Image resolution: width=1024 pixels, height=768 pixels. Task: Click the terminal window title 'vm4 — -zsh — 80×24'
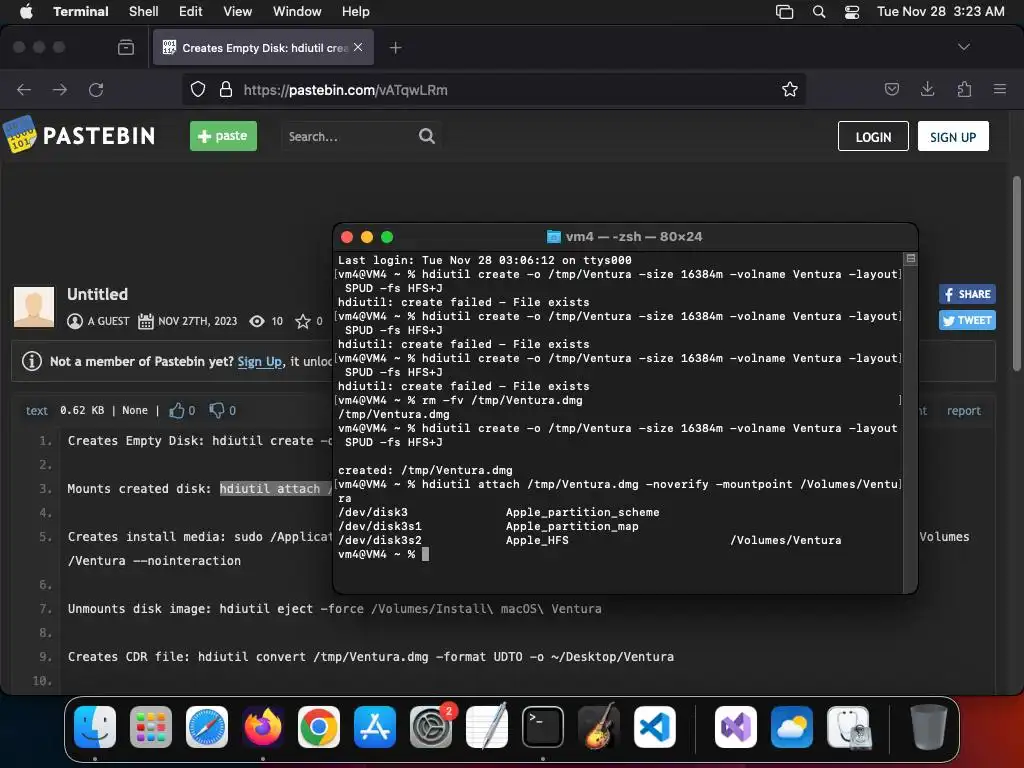click(x=633, y=236)
